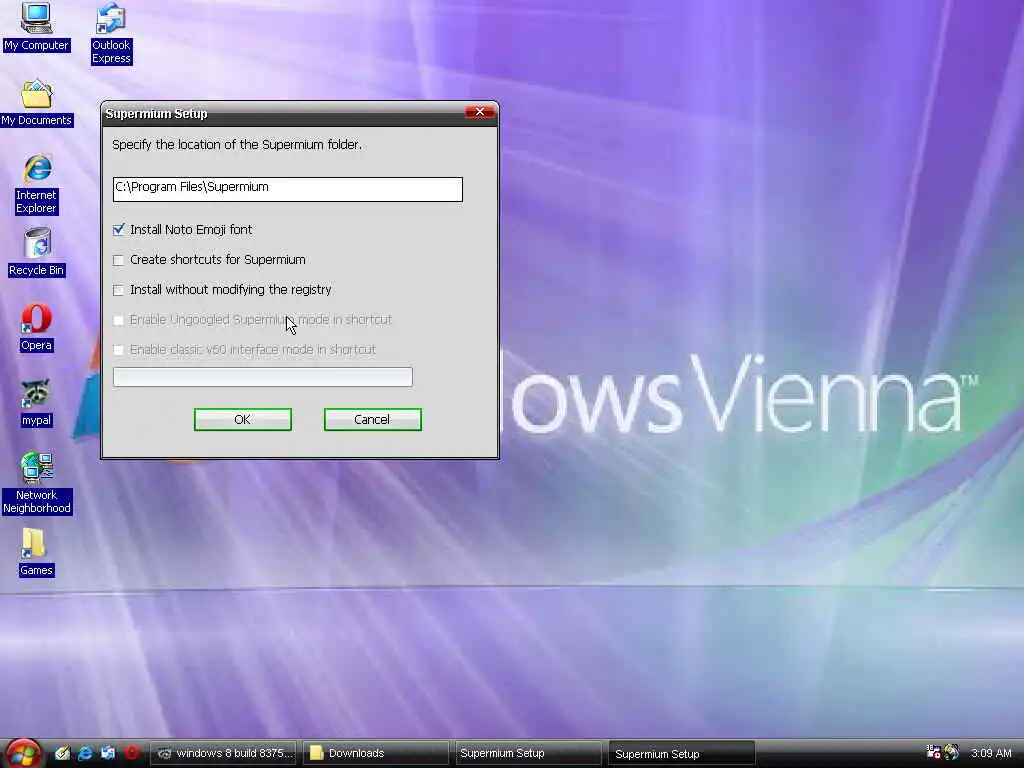Image resolution: width=1024 pixels, height=768 pixels.
Task: Launch mypal browser desktop icon
Action: (x=36, y=404)
